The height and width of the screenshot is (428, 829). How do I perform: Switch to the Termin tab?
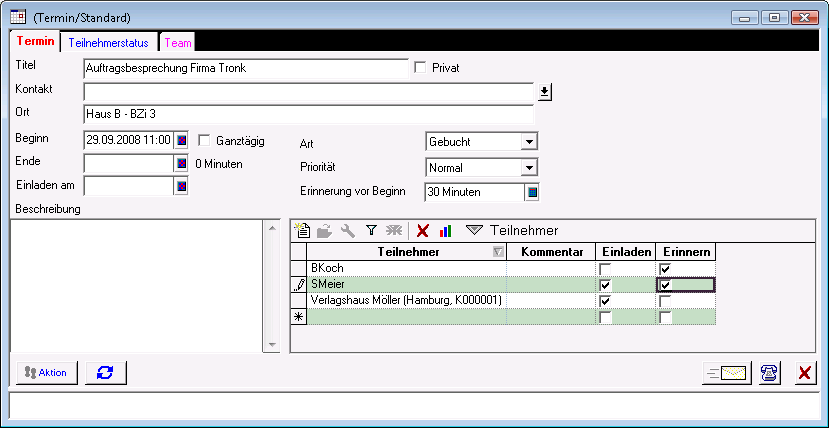click(35, 41)
